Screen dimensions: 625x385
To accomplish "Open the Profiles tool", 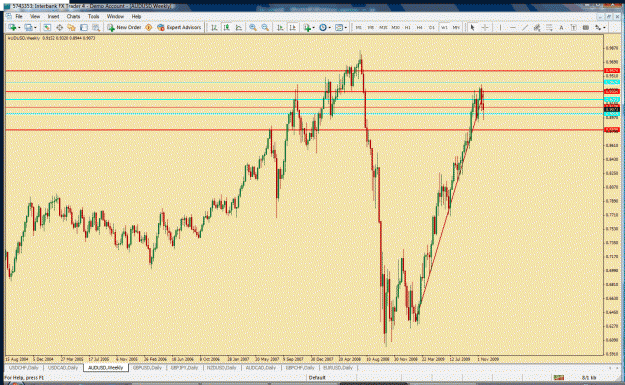I will click(x=28, y=28).
